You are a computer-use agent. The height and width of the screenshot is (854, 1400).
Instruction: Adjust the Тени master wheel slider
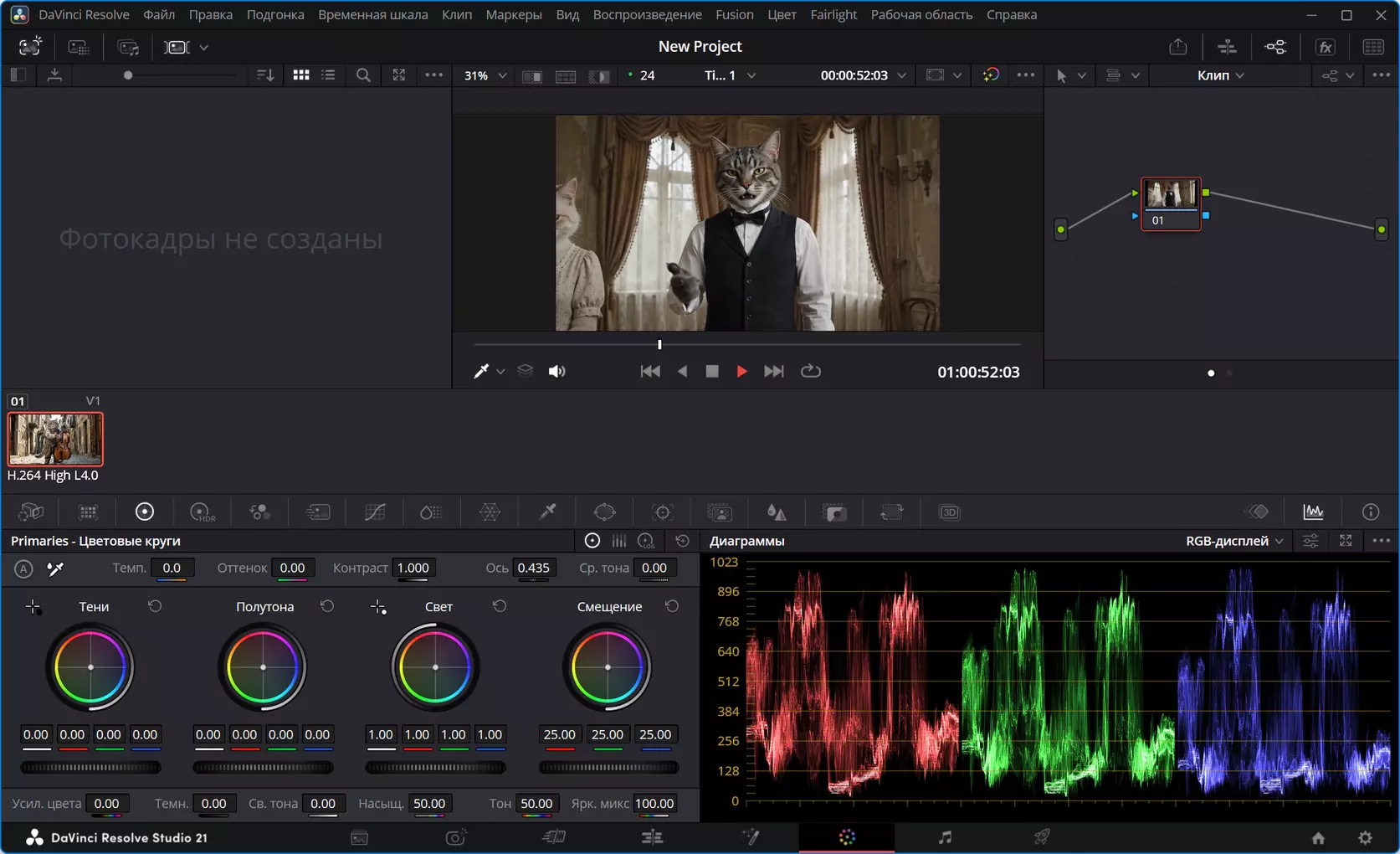[x=90, y=767]
